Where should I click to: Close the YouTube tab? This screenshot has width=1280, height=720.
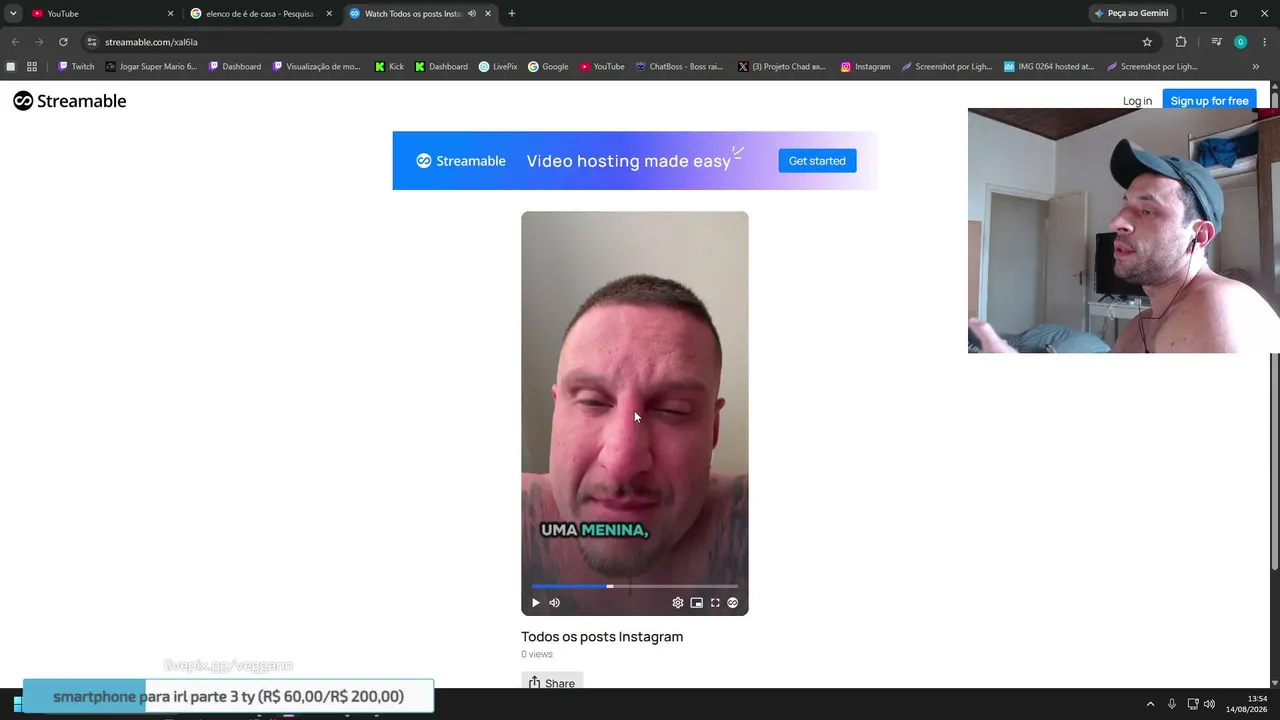tap(170, 14)
